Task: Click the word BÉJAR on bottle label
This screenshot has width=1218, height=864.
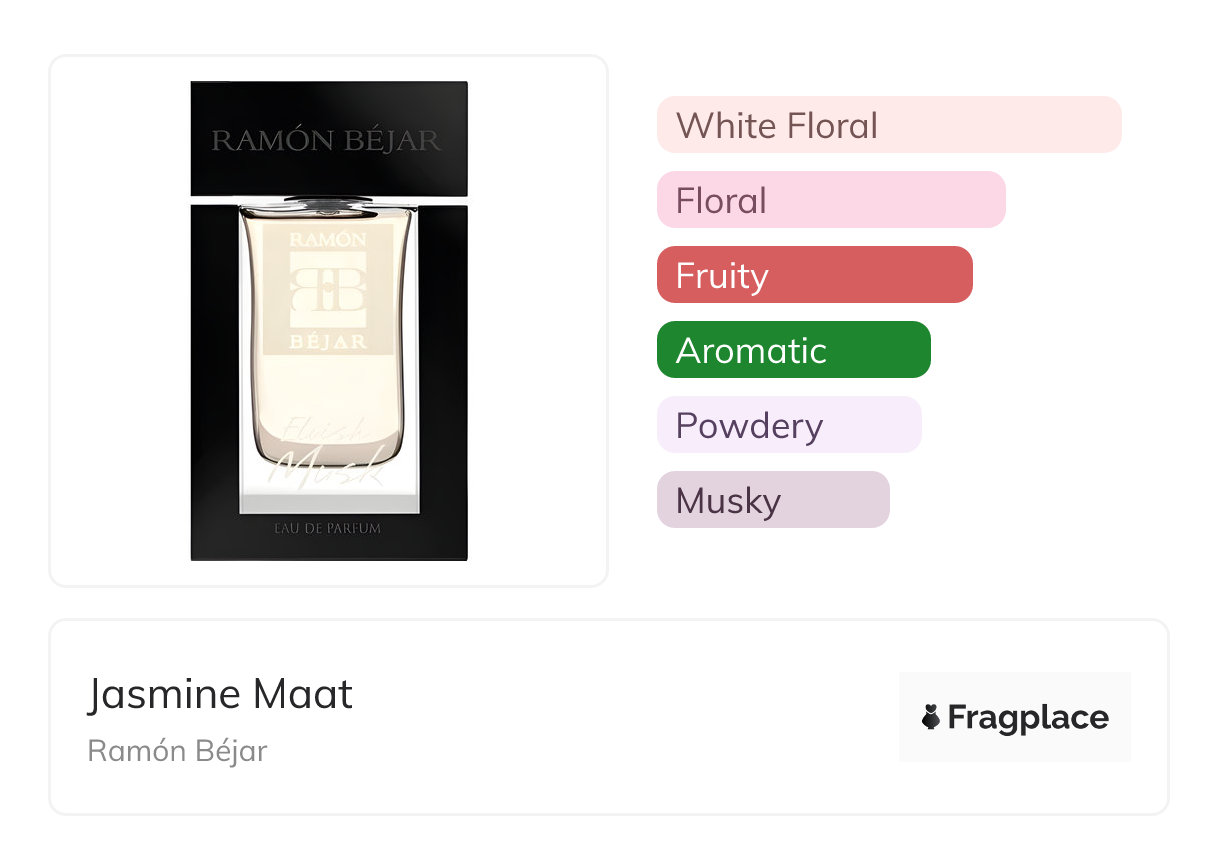Action: (x=328, y=341)
